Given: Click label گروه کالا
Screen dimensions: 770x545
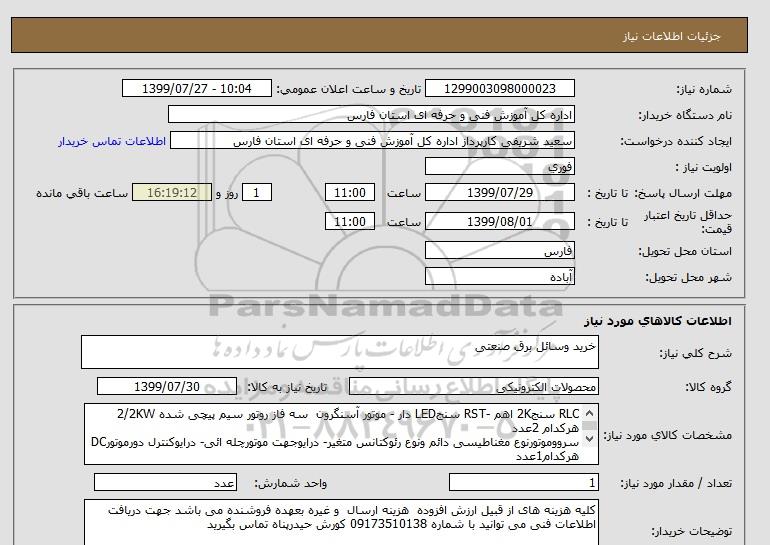Looking at the screenshot, I should coord(709,387).
